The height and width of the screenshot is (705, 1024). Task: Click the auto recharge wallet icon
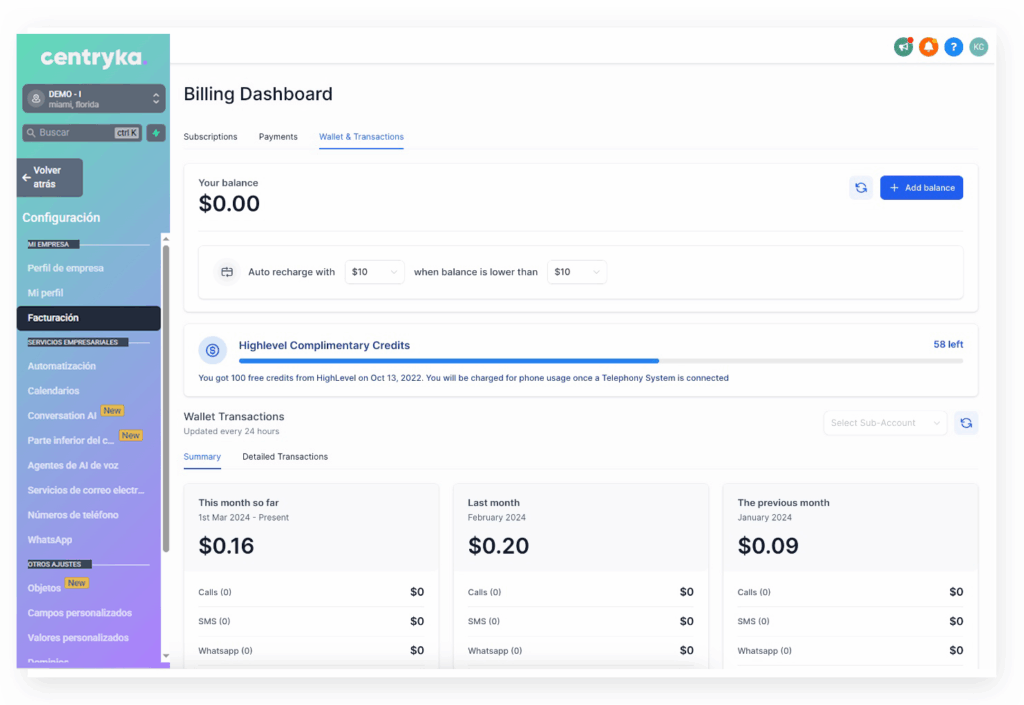pyautogui.click(x=227, y=272)
